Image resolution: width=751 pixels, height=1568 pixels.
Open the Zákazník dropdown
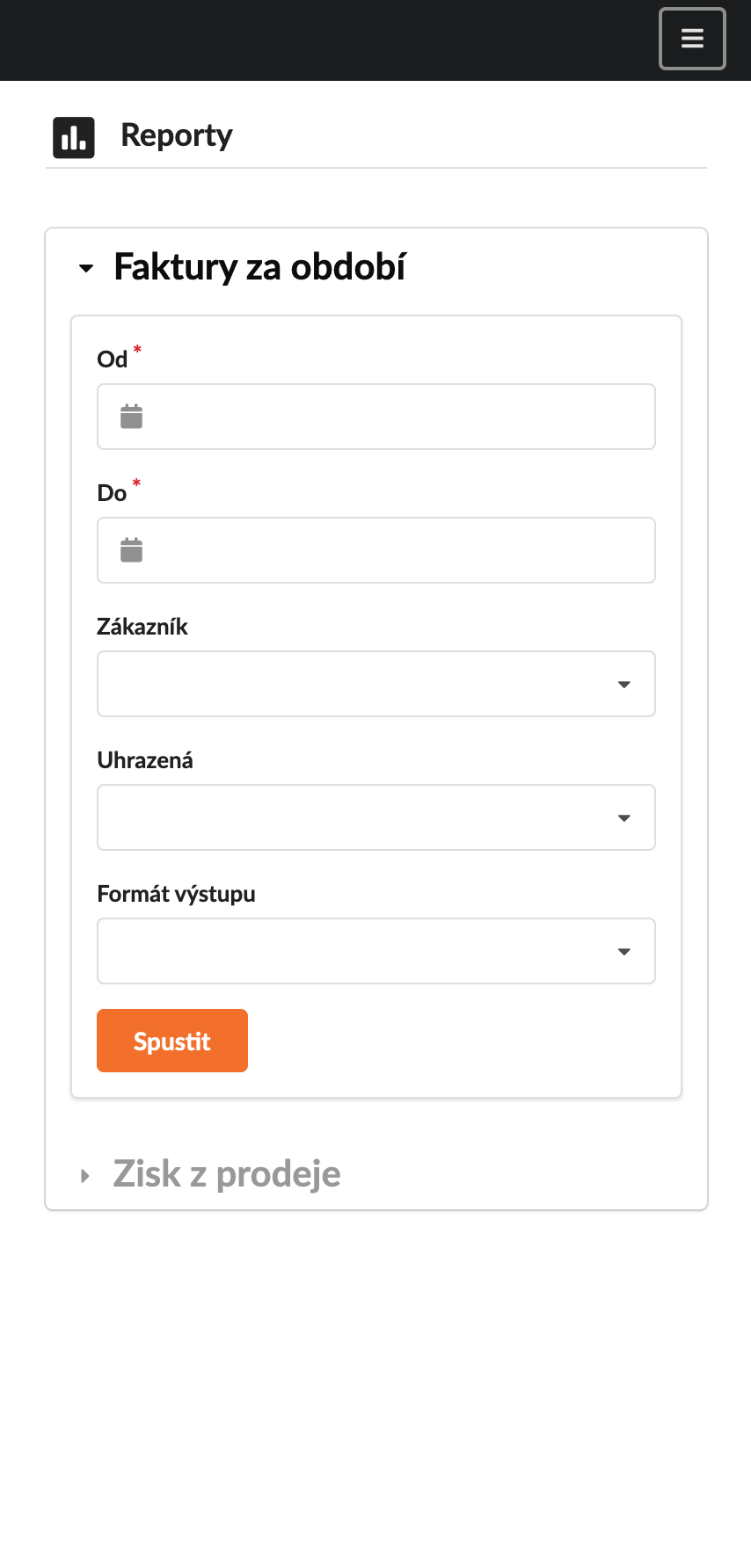(x=376, y=684)
